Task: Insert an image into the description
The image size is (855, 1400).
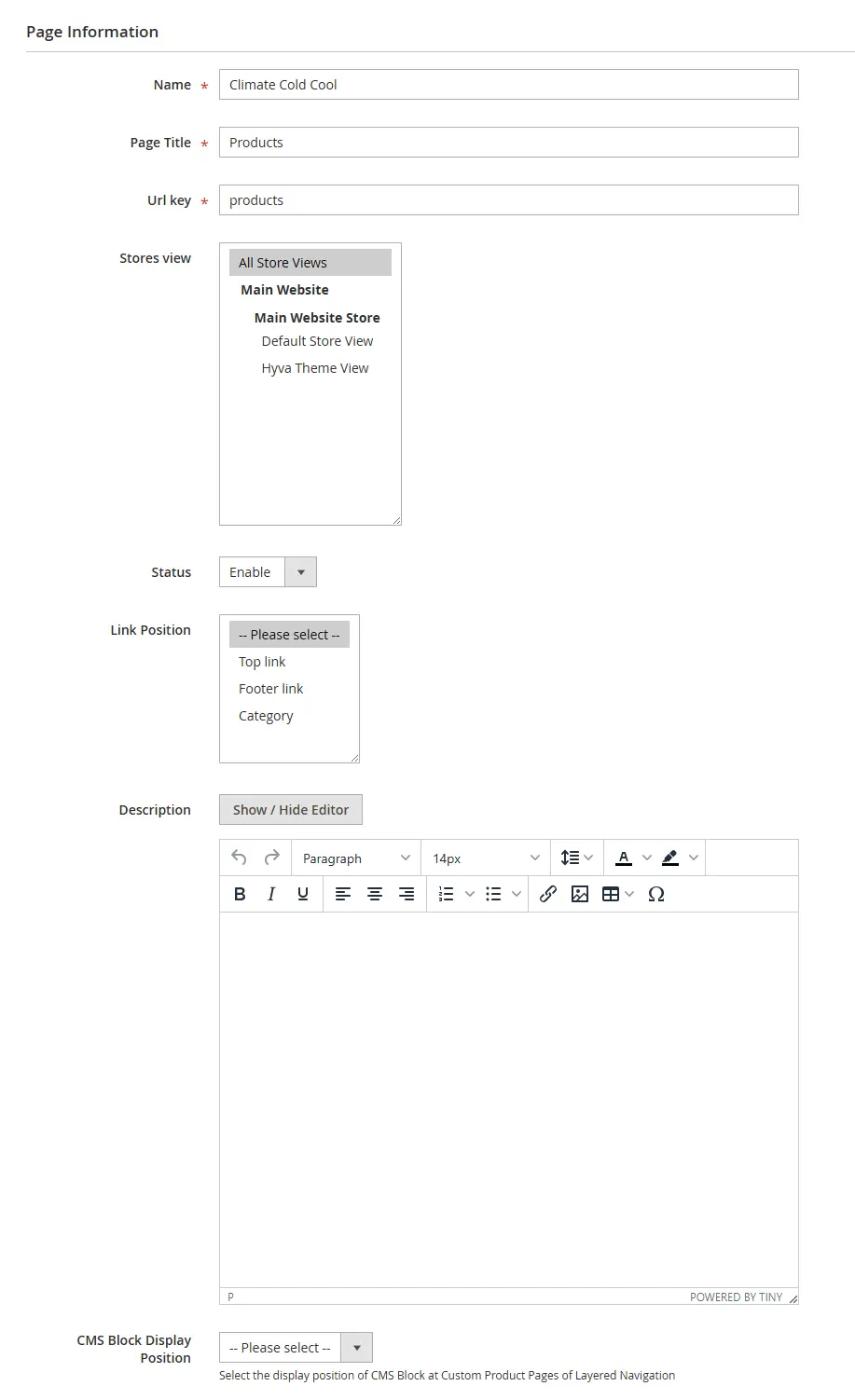Action: click(x=580, y=894)
